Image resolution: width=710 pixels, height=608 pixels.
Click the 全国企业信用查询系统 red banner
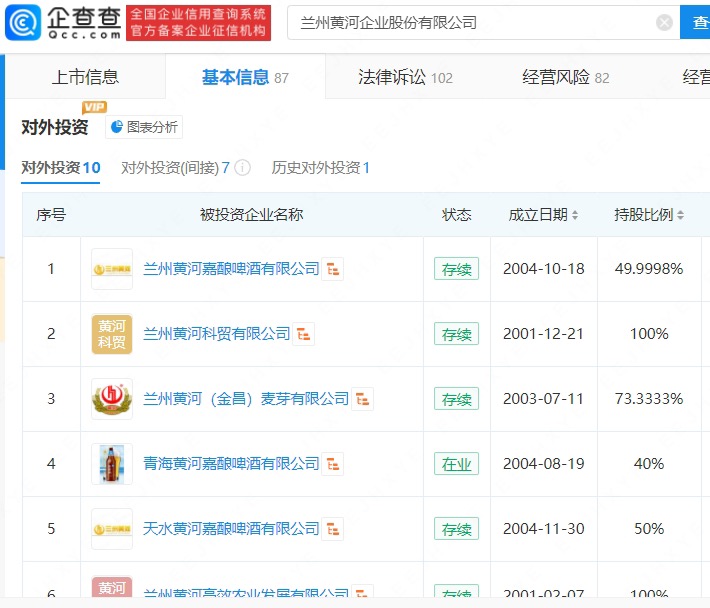tap(198, 23)
